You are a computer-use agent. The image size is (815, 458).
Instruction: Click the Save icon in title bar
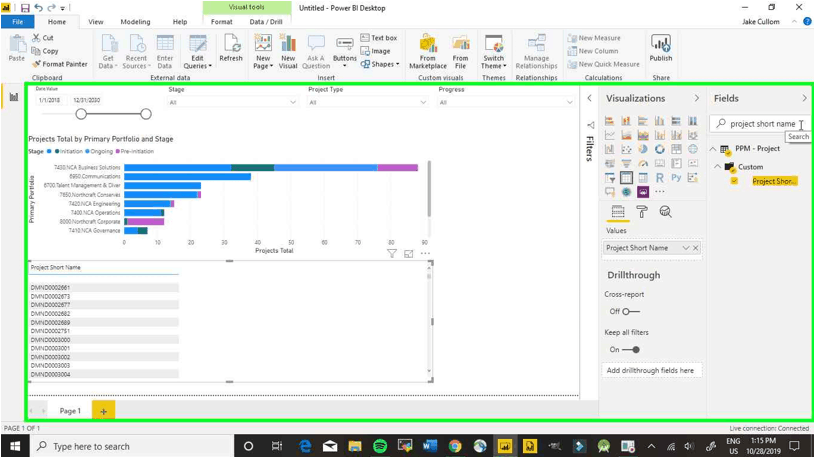coord(25,8)
